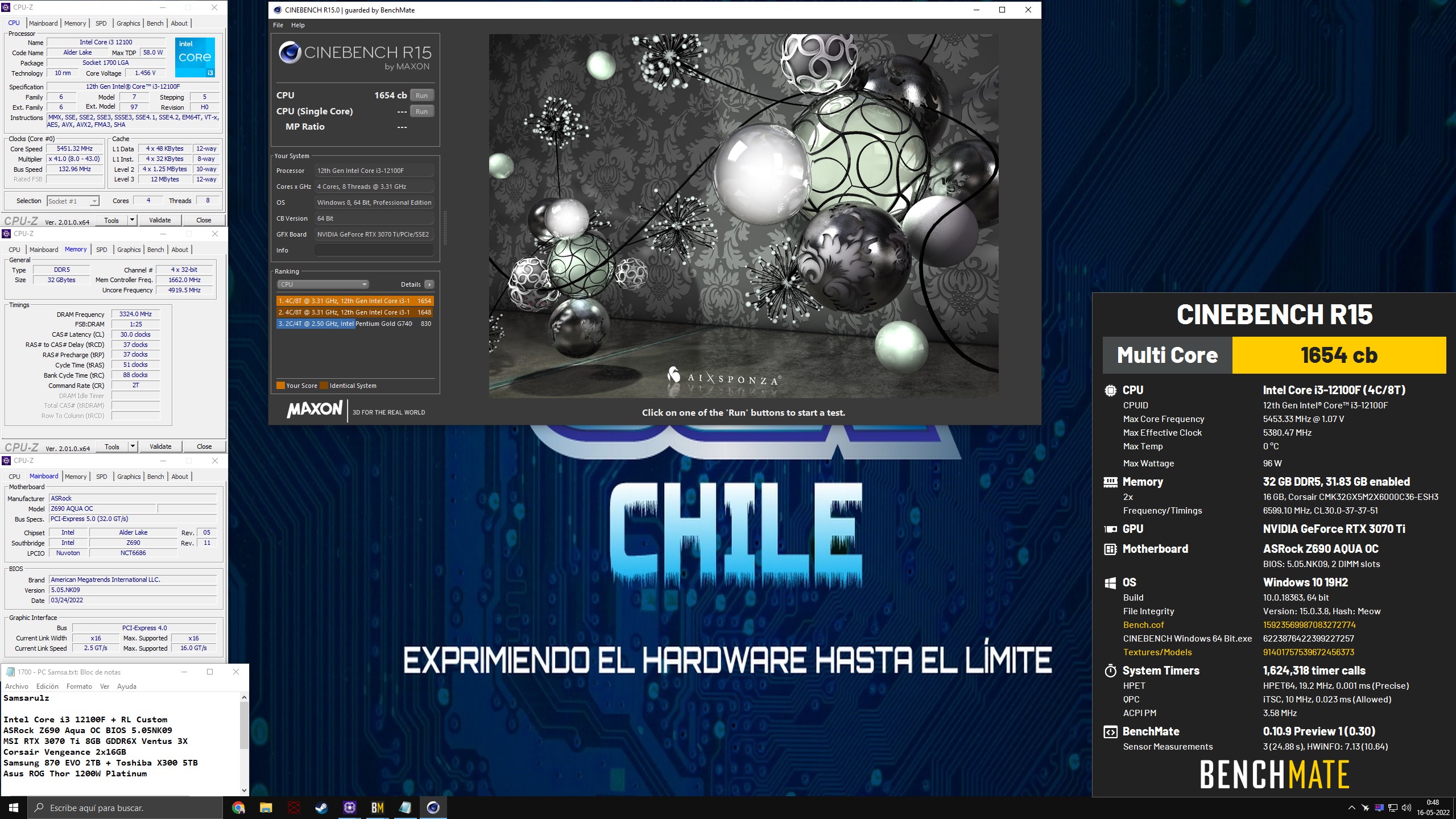This screenshot has height=819, width=1456.
Task: Run the CPU multi-core test
Action: [421, 96]
